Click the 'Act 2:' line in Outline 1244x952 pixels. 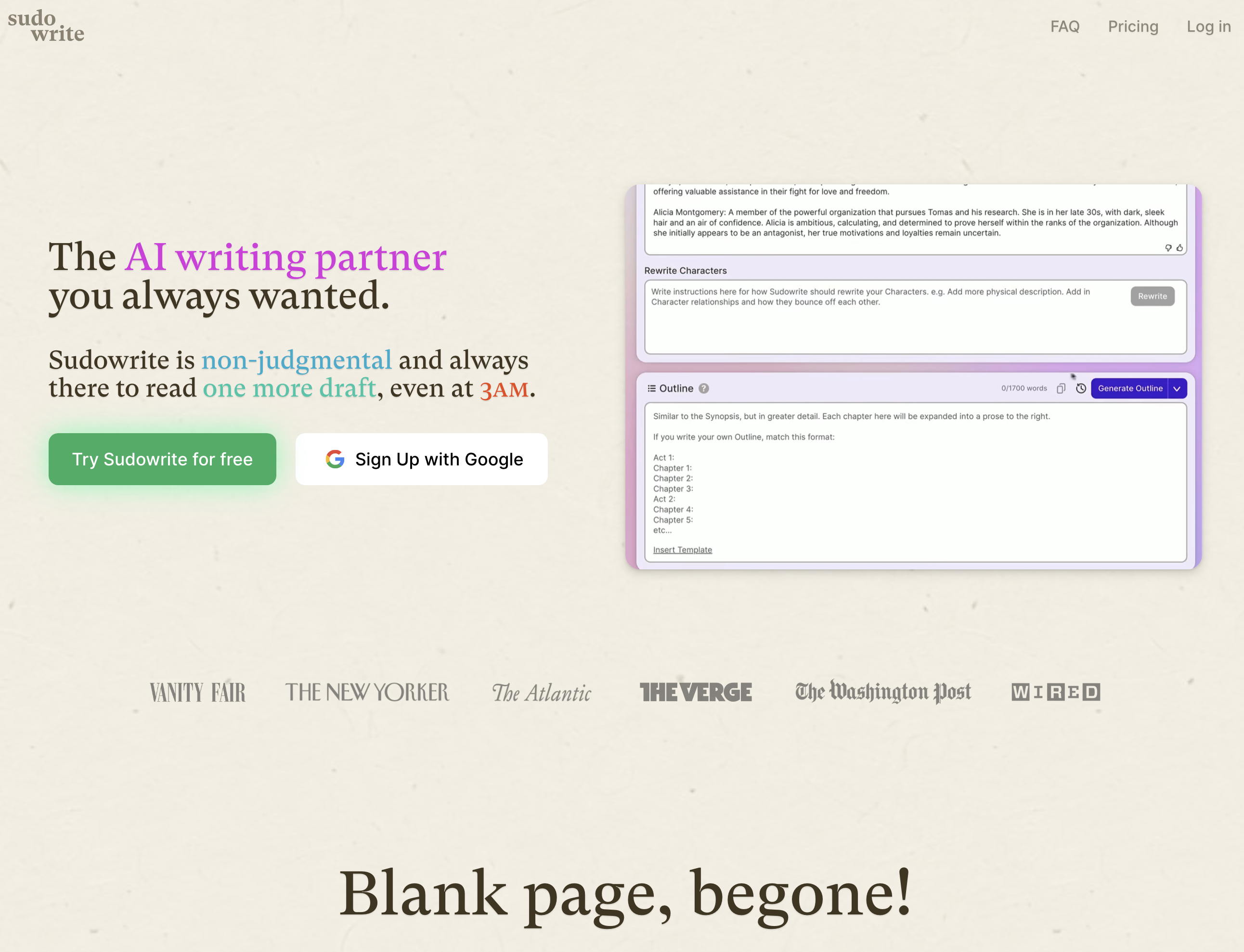click(x=664, y=499)
